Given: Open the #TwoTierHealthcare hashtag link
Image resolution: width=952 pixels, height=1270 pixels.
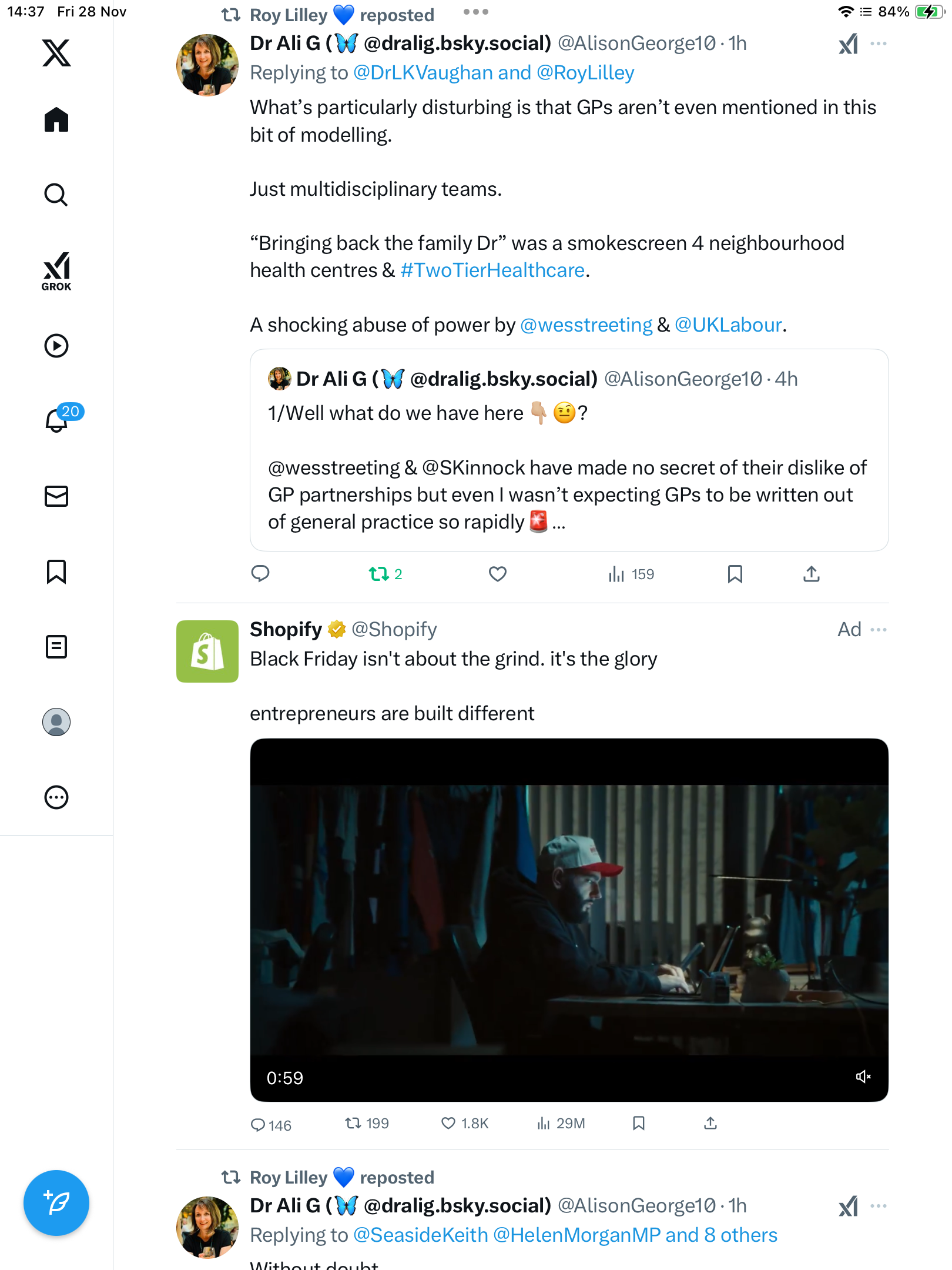Looking at the screenshot, I should click(x=492, y=270).
